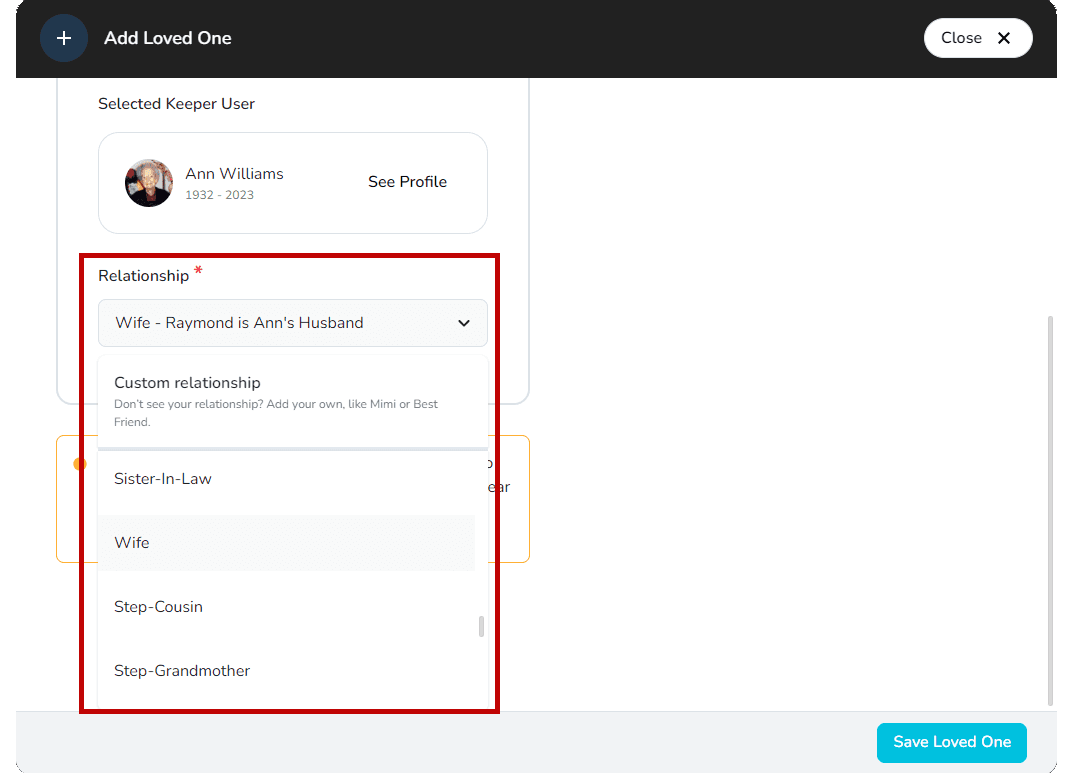Click Ann Williams' profile photo
1071x773 pixels.
[x=148, y=183]
